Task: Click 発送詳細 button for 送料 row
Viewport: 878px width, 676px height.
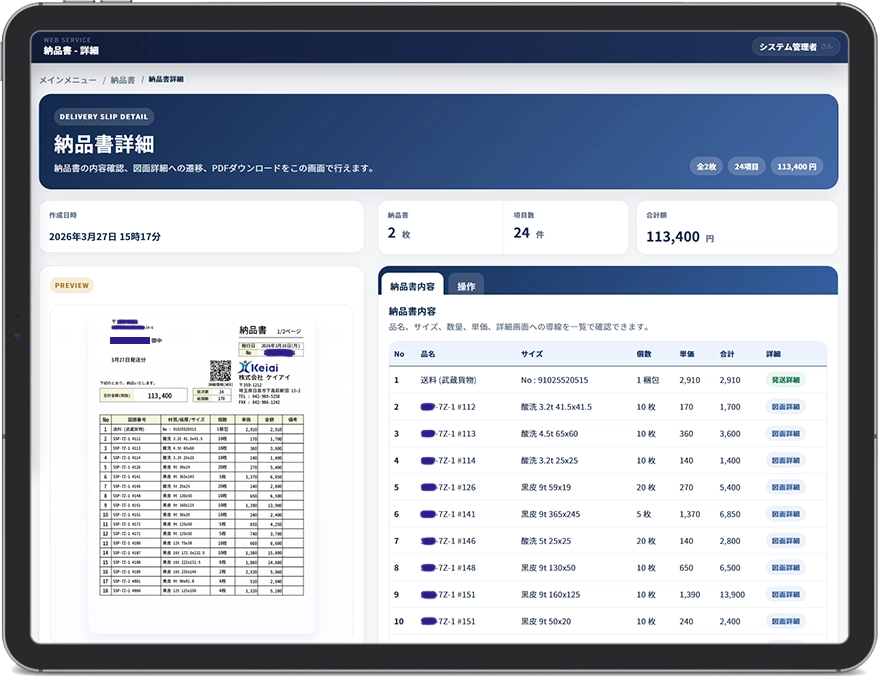Action: pyautogui.click(x=786, y=380)
